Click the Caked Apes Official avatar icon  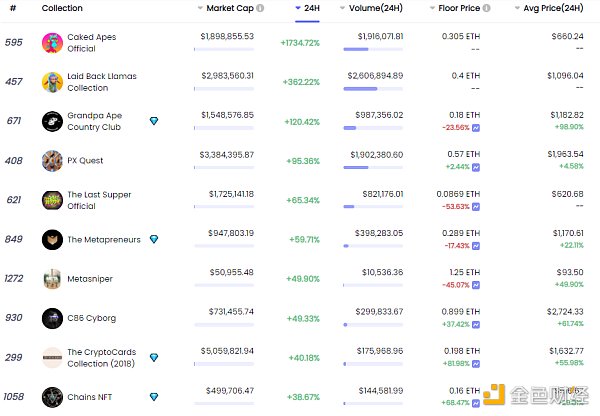pos(53,42)
